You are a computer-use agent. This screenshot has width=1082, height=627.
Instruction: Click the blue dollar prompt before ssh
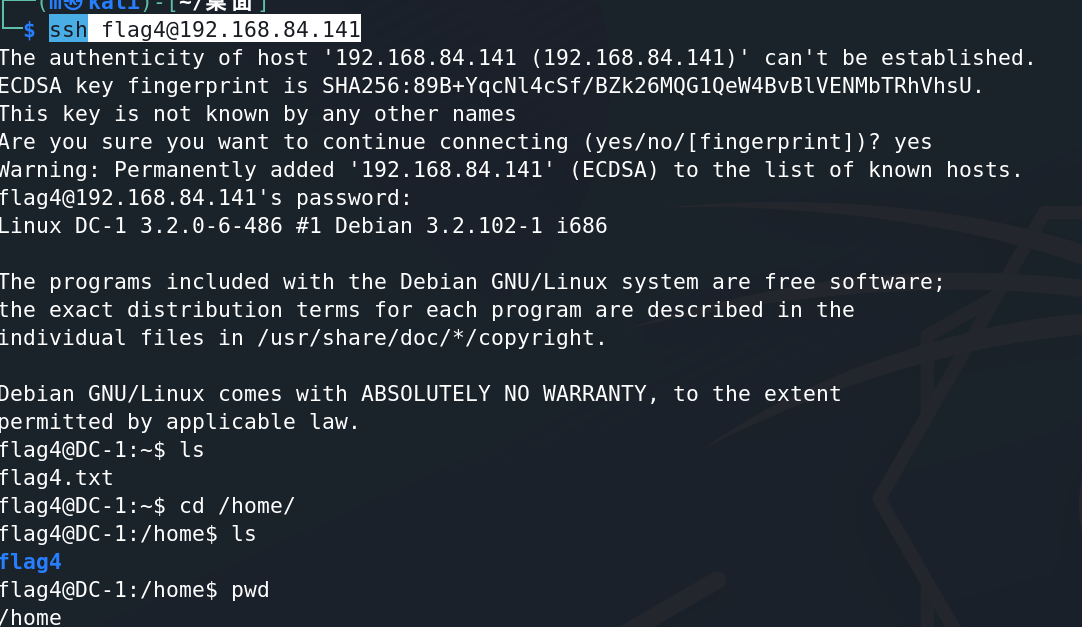point(29,30)
